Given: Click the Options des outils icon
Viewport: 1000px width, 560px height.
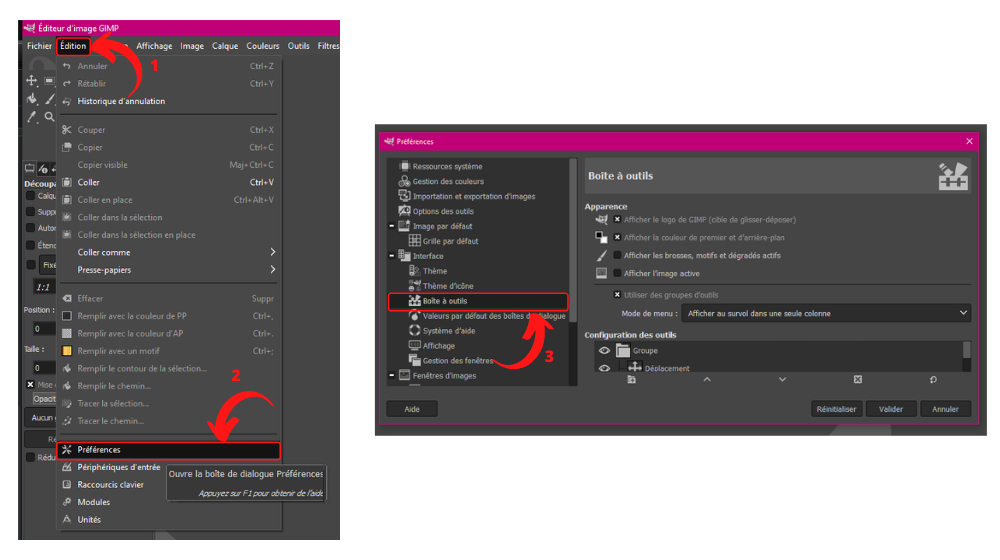Looking at the screenshot, I should [x=404, y=211].
